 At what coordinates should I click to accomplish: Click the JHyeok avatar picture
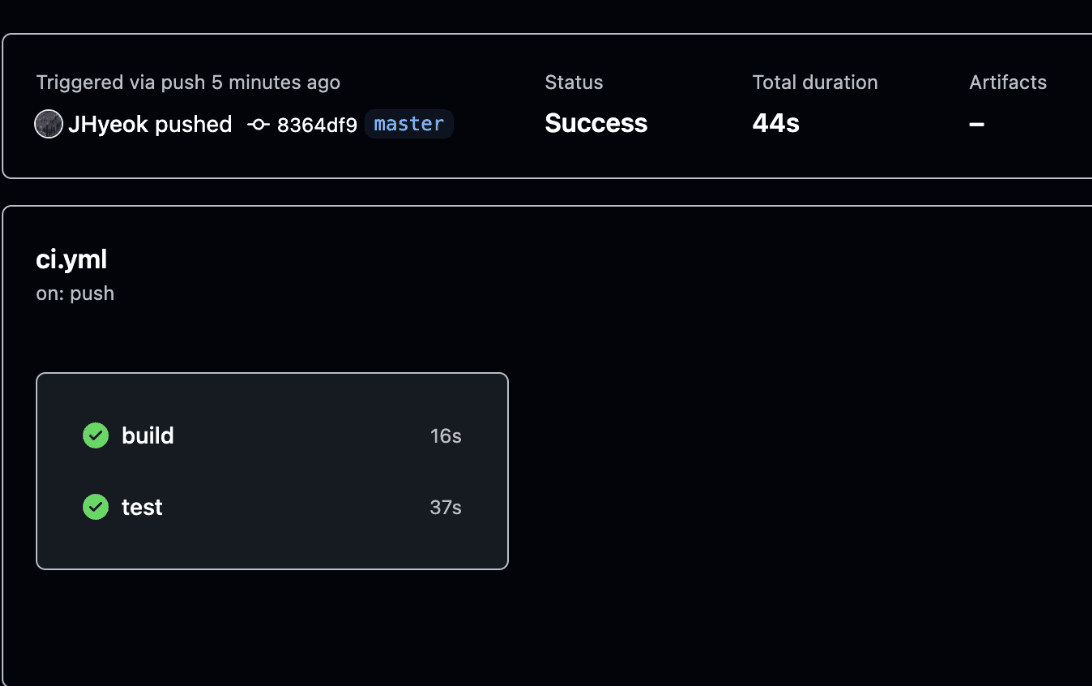tap(47, 124)
